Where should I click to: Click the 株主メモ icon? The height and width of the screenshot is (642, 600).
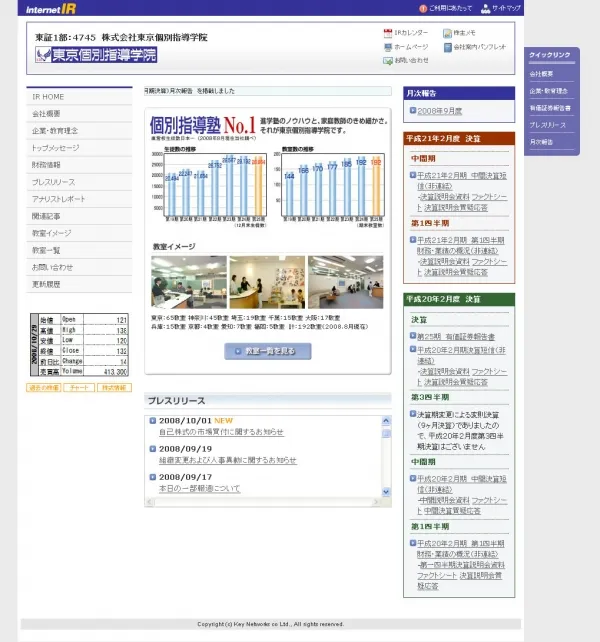446,33
